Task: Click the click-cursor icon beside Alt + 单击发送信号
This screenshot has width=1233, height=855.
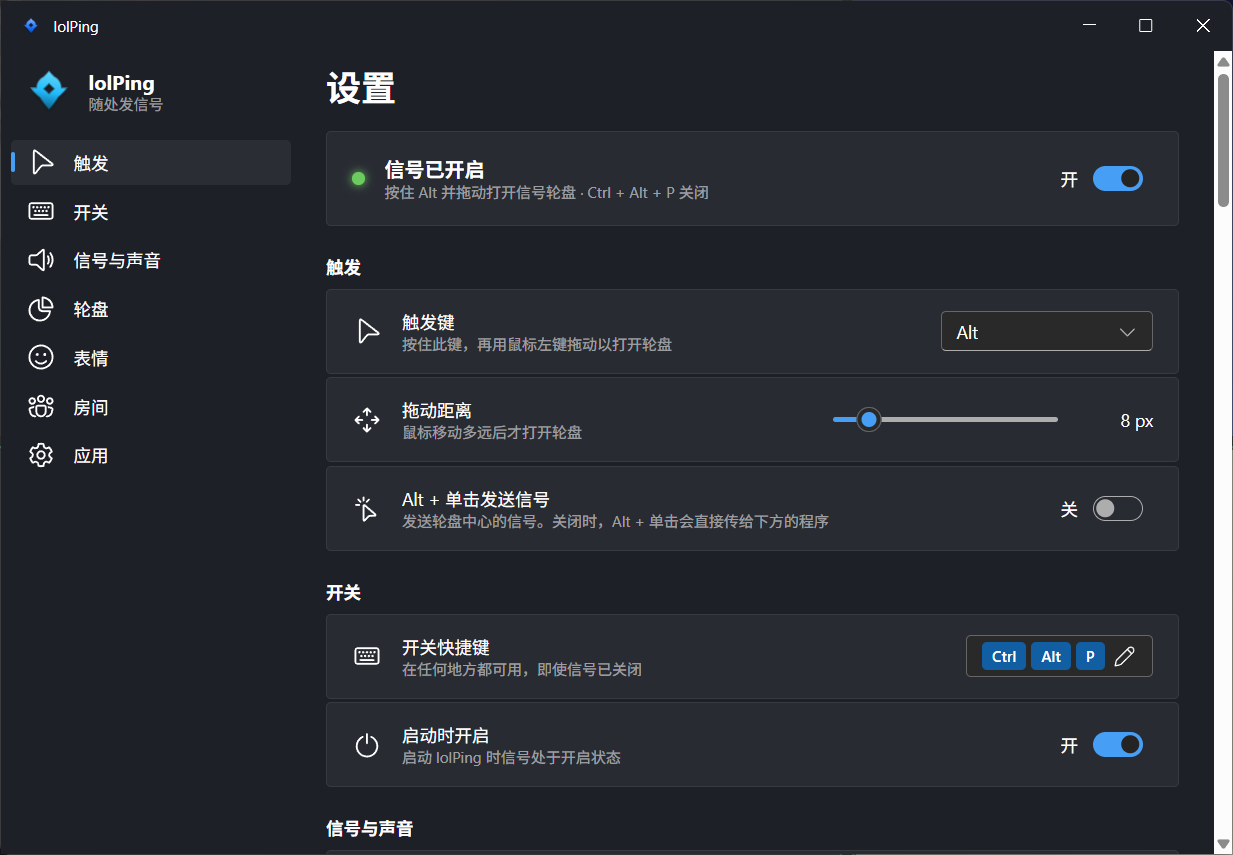Action: [366, 509]
